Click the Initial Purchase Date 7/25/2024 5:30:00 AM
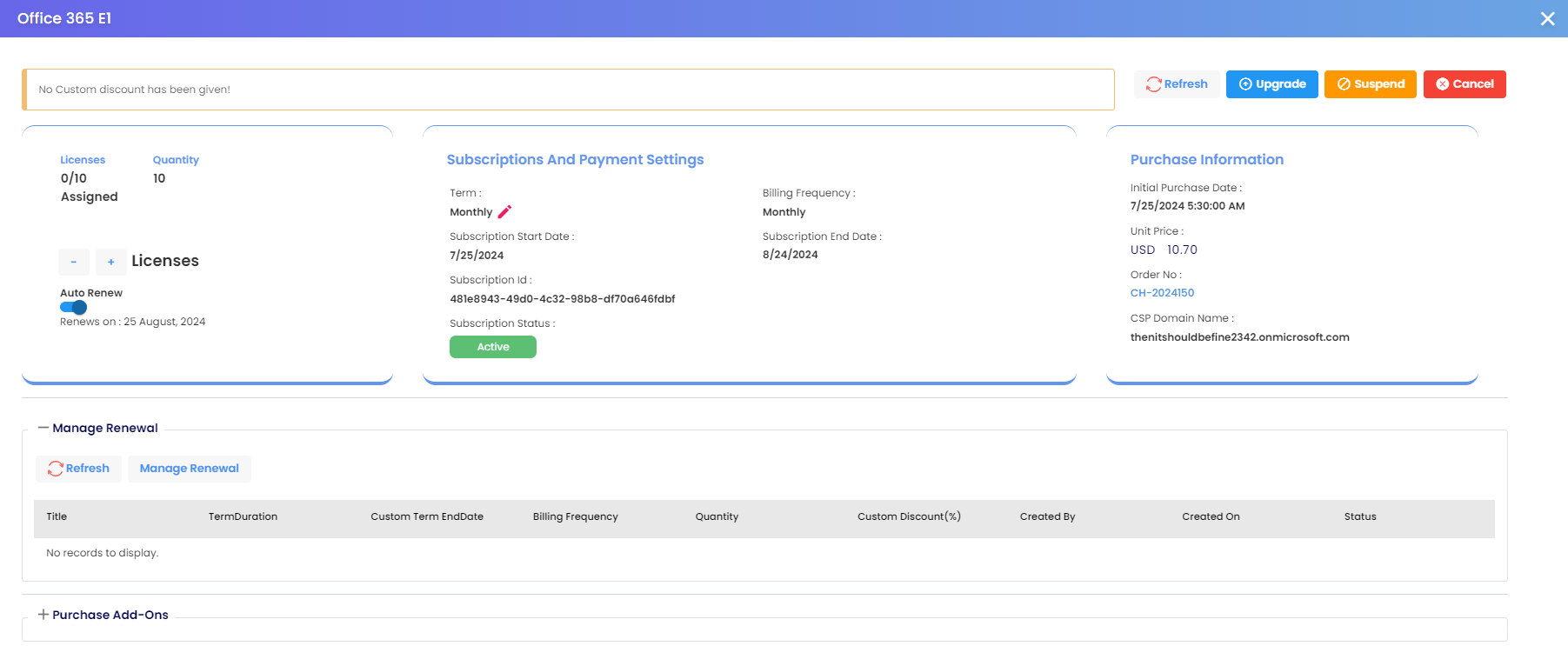Viewport: 1568px width, 646px height. coord(1187,206)
